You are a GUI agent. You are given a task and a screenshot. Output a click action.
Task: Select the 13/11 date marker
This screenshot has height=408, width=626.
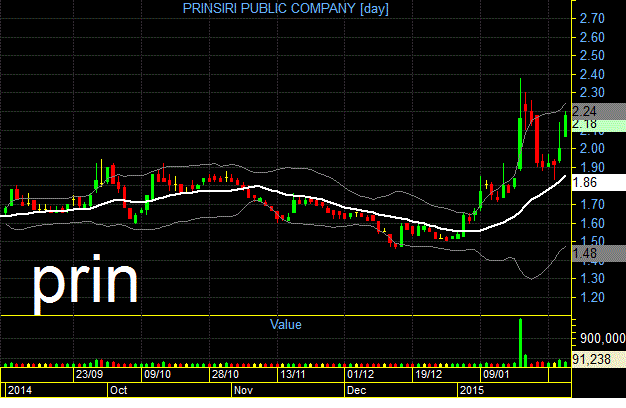(x=293, y=374)
